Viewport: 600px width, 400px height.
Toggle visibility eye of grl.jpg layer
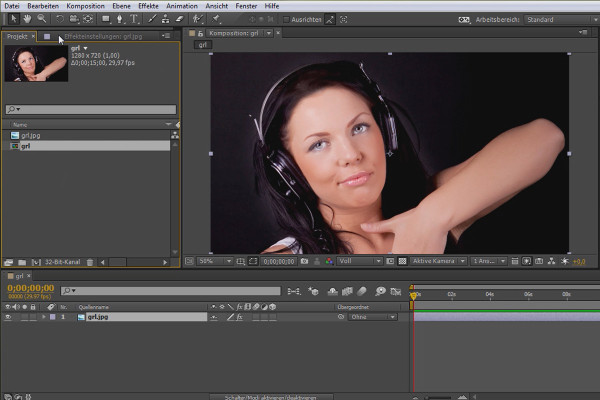pos(8,317)
